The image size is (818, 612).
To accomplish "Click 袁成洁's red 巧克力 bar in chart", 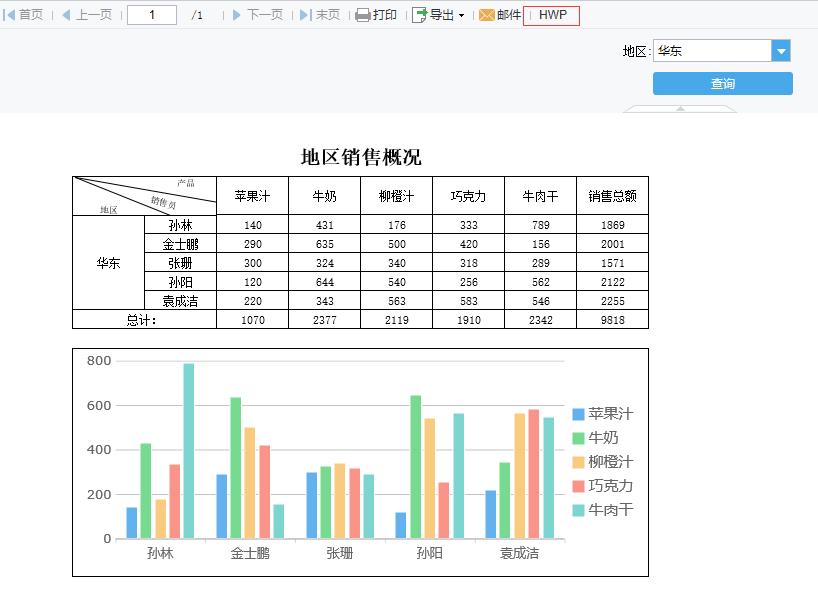I will pyautogui.click(x=534, y=474).
